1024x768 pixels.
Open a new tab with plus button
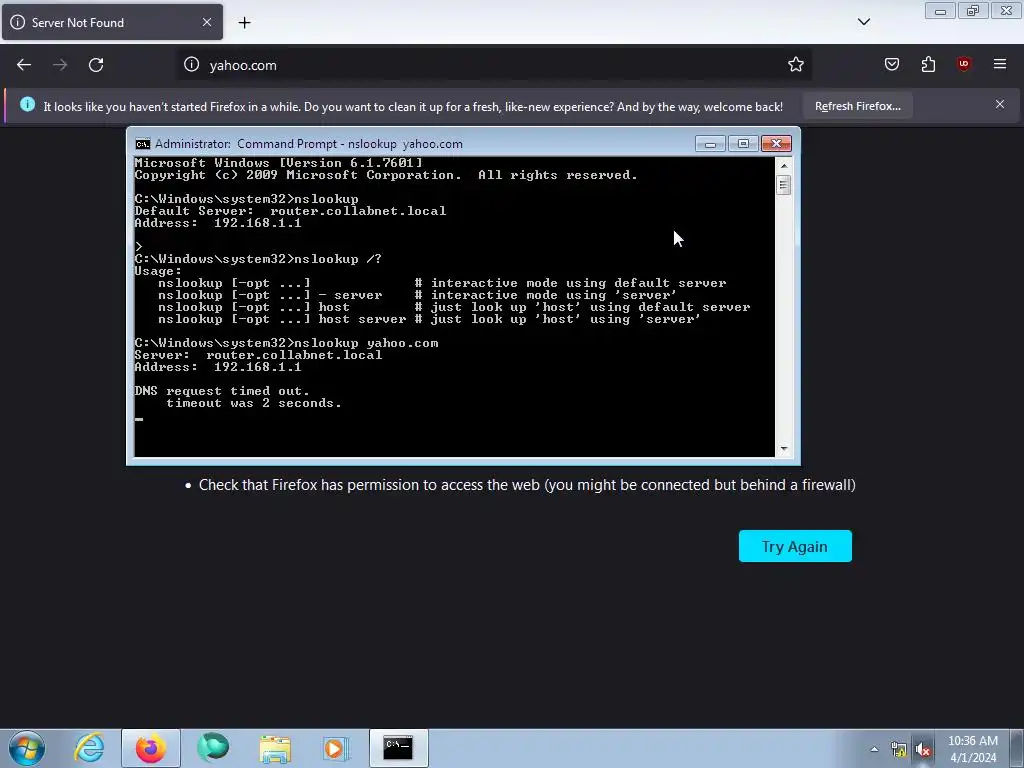244,23
